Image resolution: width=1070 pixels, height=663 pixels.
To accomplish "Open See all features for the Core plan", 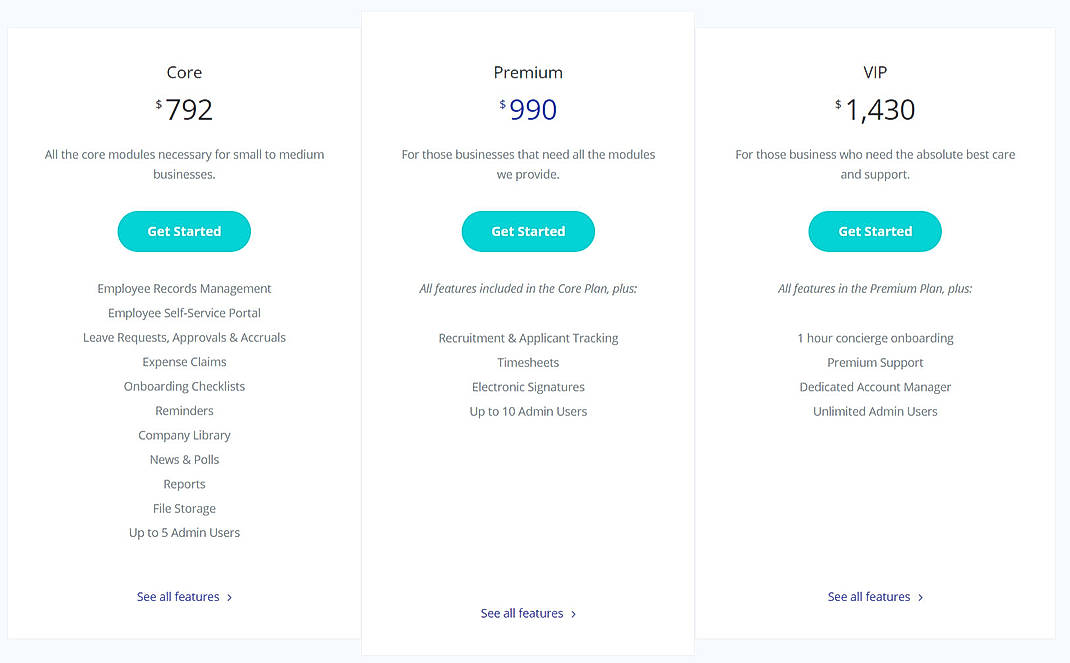I will click(177, 596).
